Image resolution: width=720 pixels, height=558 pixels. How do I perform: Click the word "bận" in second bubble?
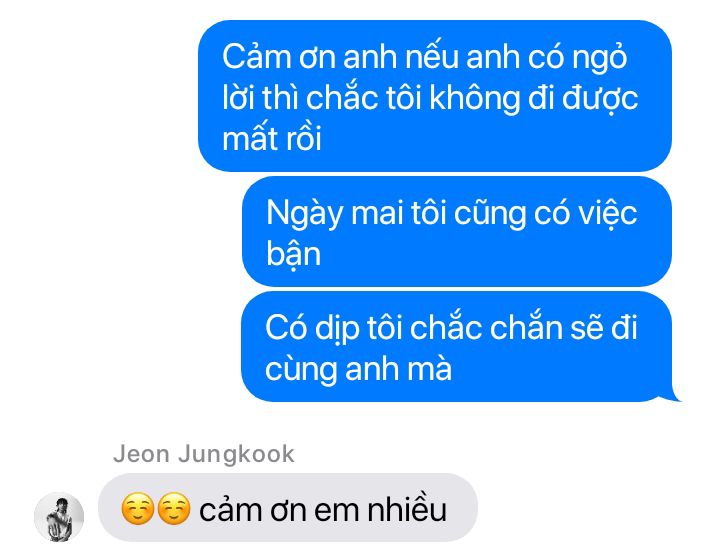pos(293,254)
